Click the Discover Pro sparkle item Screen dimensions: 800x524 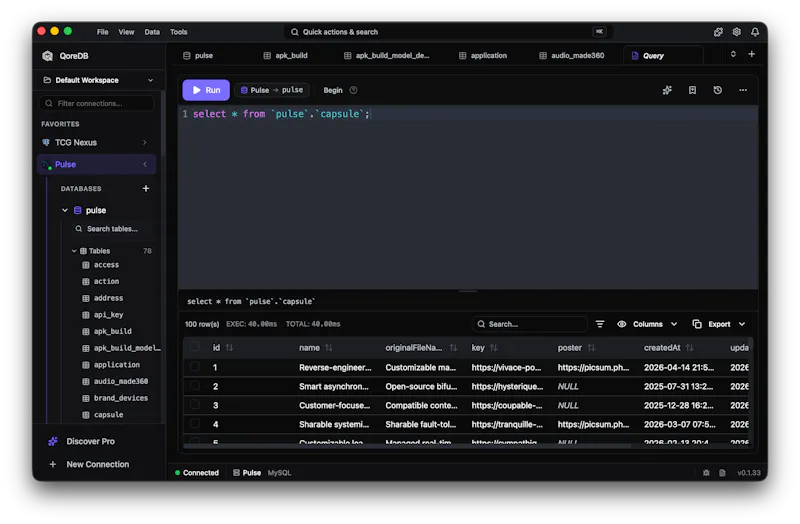82,442
